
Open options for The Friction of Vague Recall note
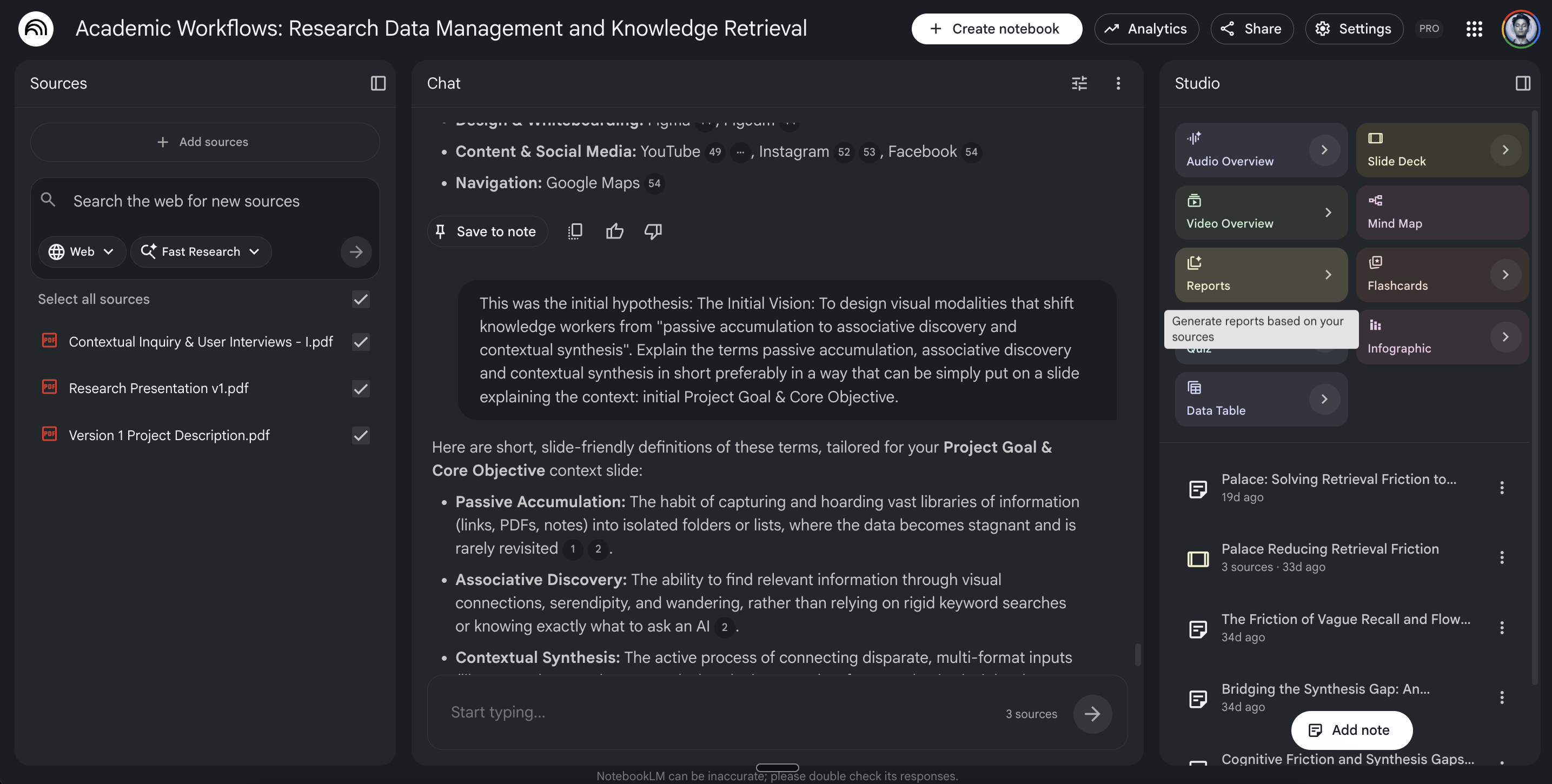[1501, 627]
